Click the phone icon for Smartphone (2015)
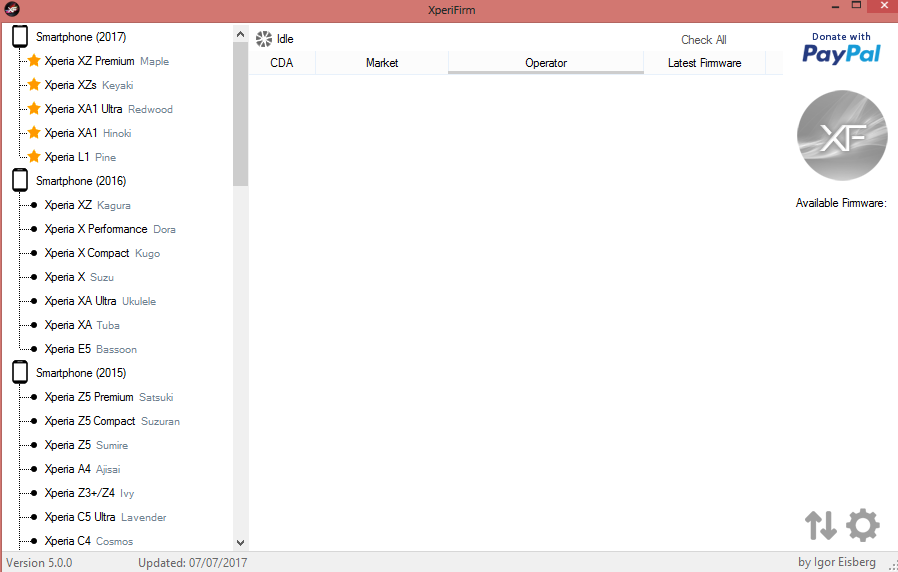The height and width of the screenshot is (572, 898). [x=20, y=373]
